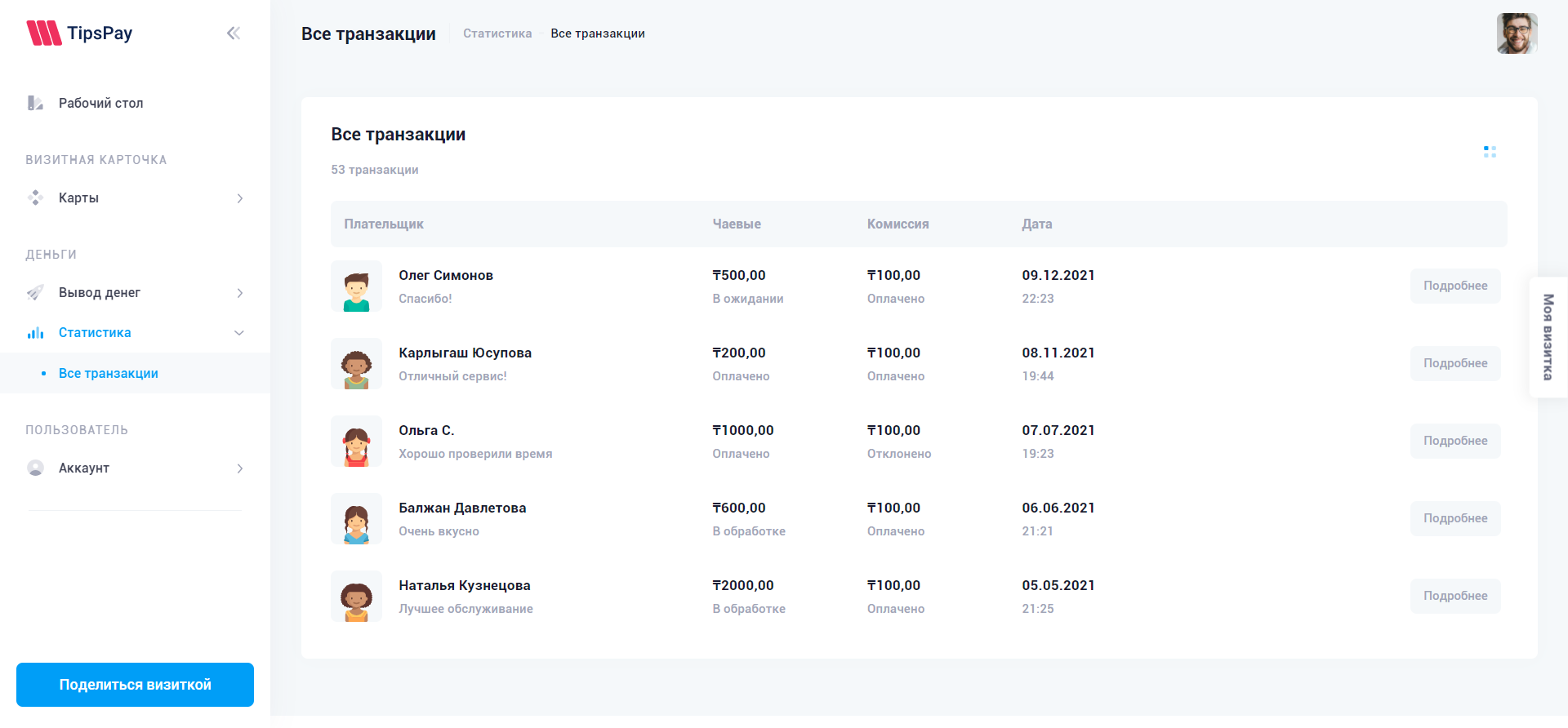Open the Вывод денег menu item

point(135,292)
